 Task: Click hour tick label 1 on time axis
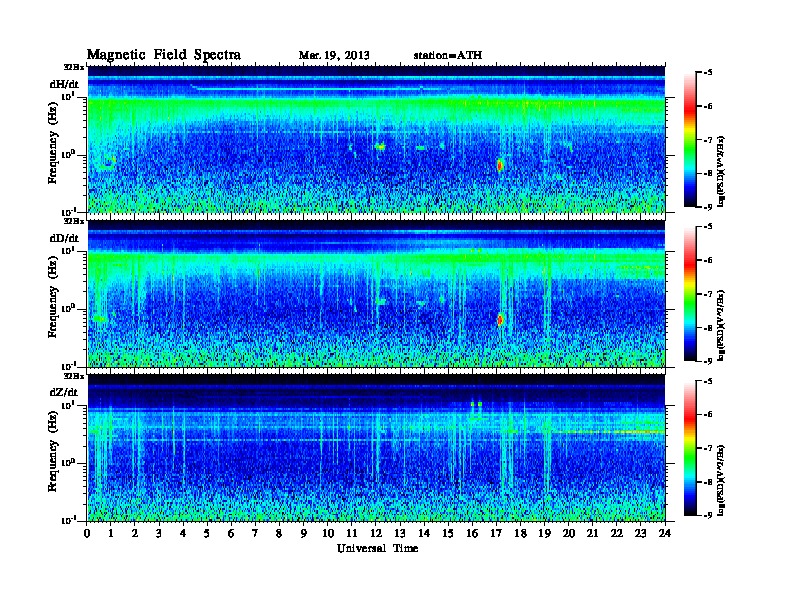[111, 533]
